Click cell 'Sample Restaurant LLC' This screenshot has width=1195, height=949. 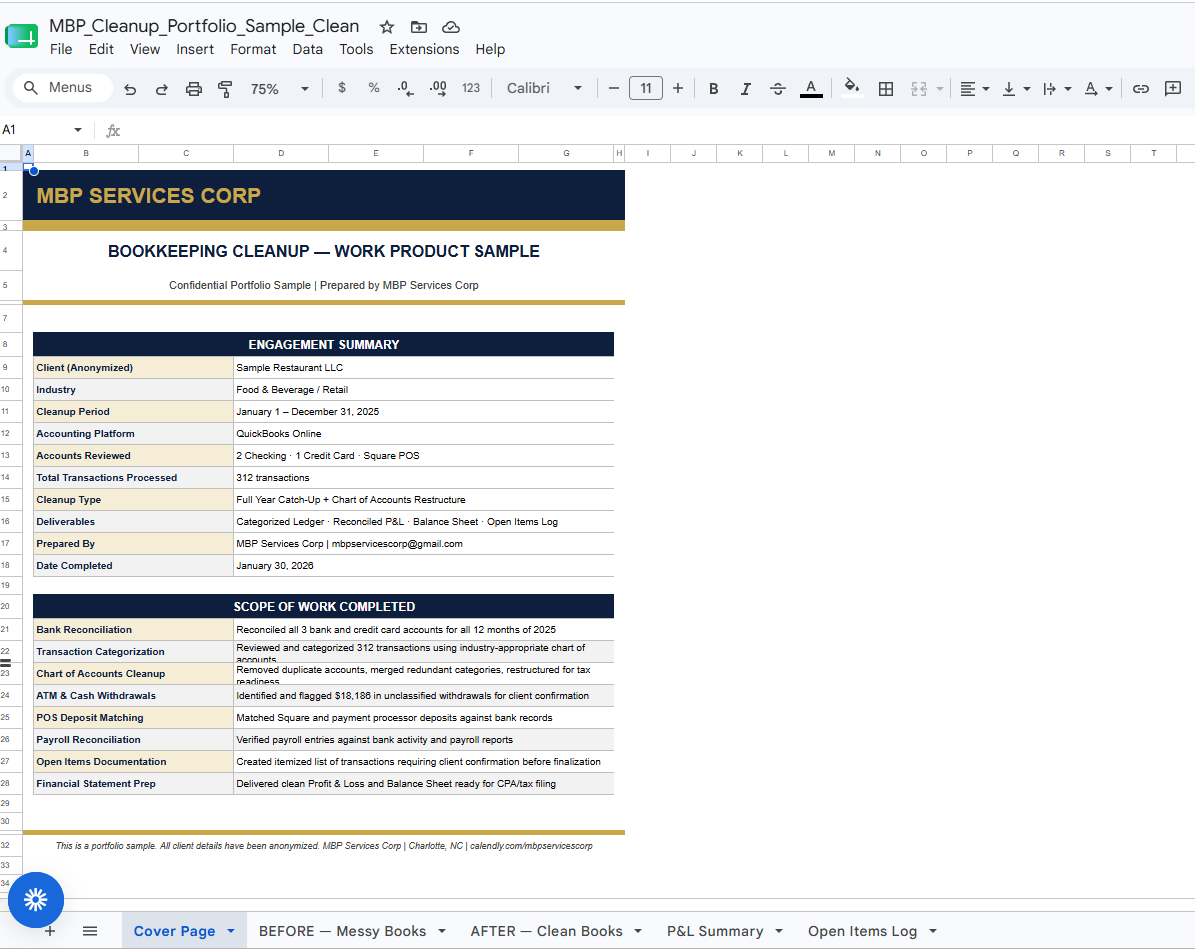[423, 367]
